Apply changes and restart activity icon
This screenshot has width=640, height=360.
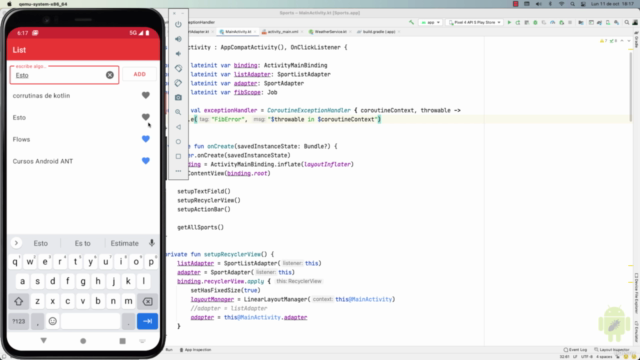point(518,22)
